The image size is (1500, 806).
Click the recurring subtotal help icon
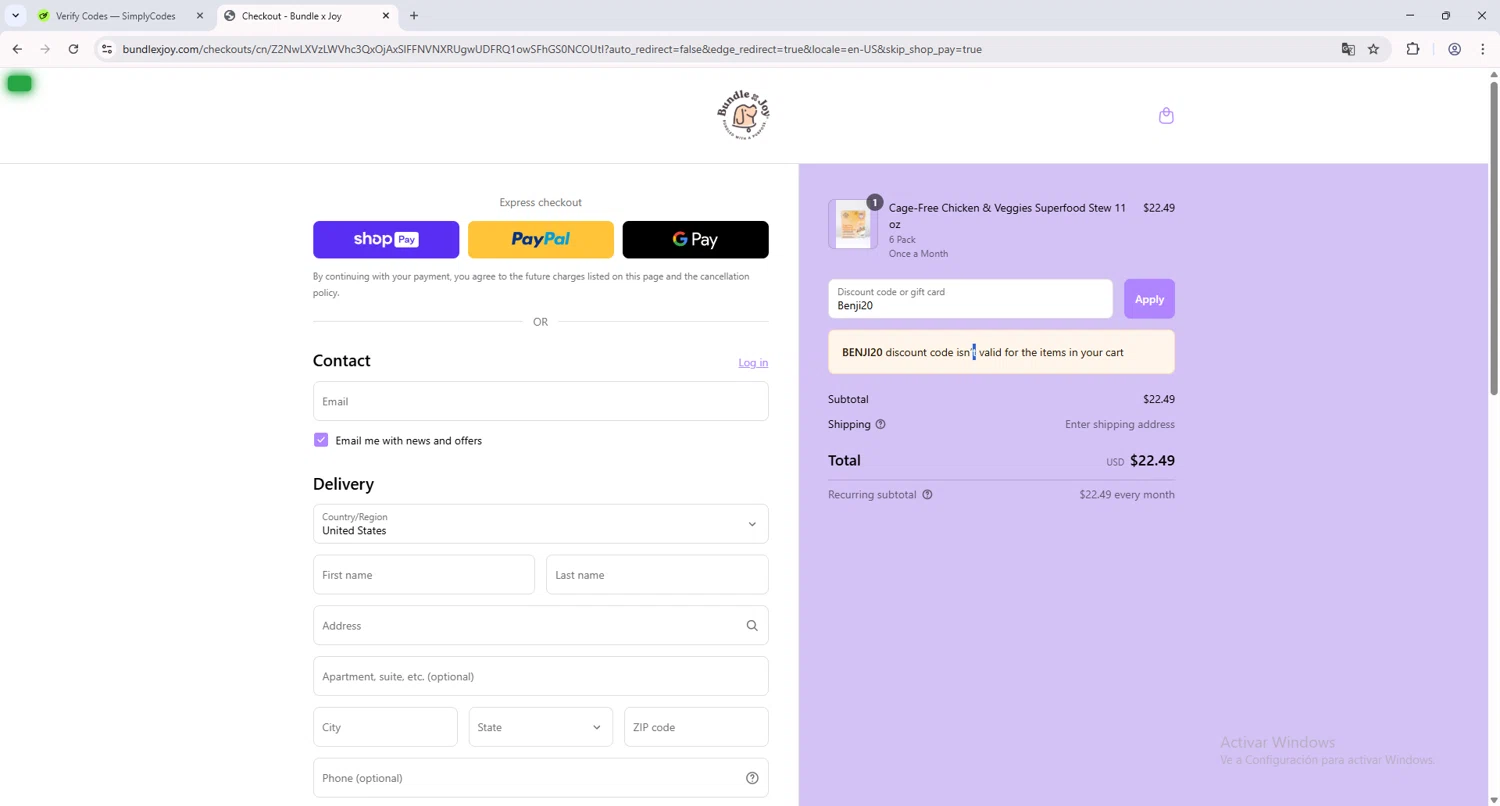pos(927,495)
